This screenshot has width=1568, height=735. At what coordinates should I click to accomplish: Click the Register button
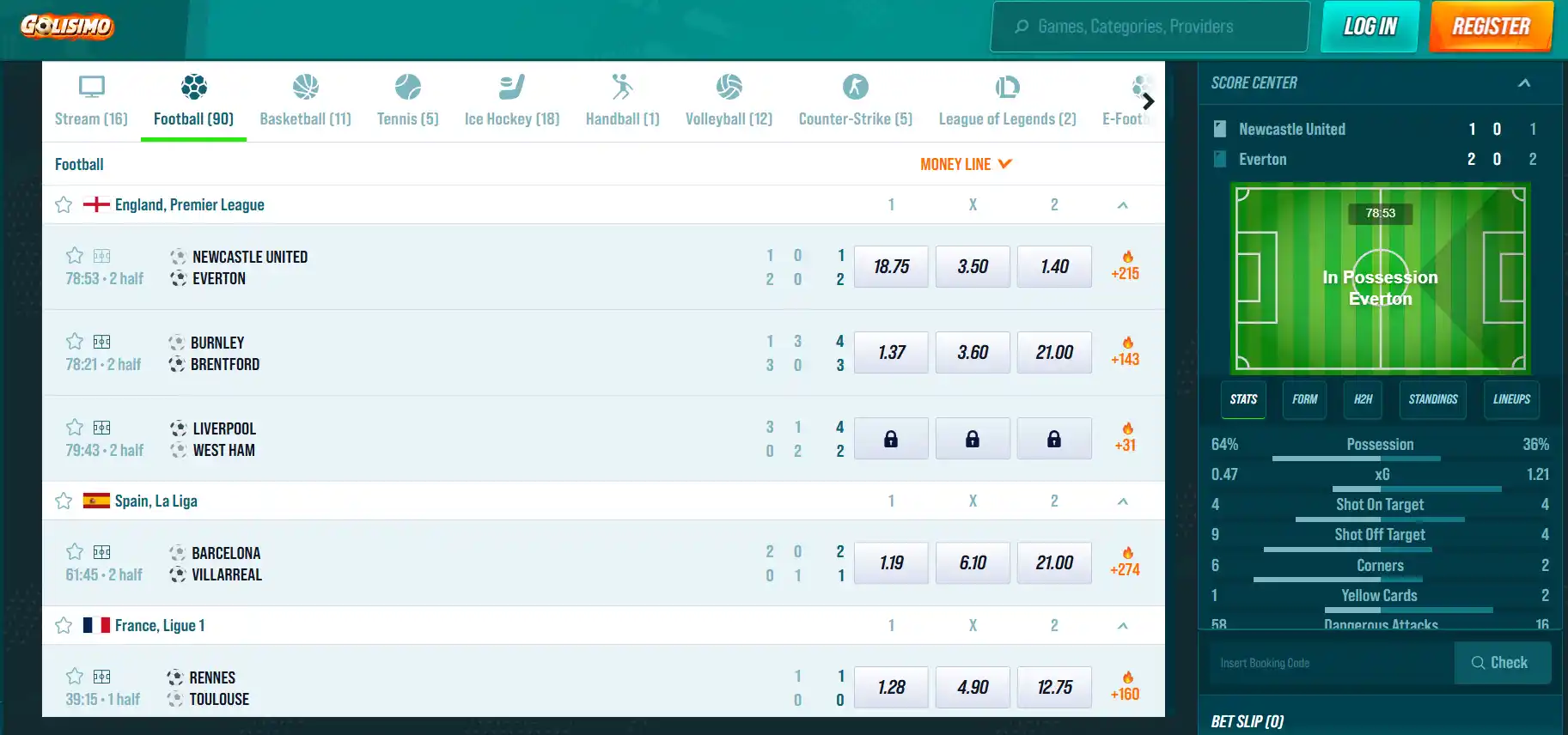pyautogui.click(x=1491, y=27)
